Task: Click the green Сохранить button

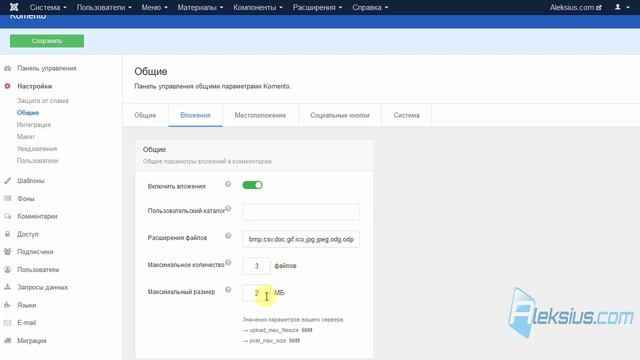Action: click(x=47, y=41)
